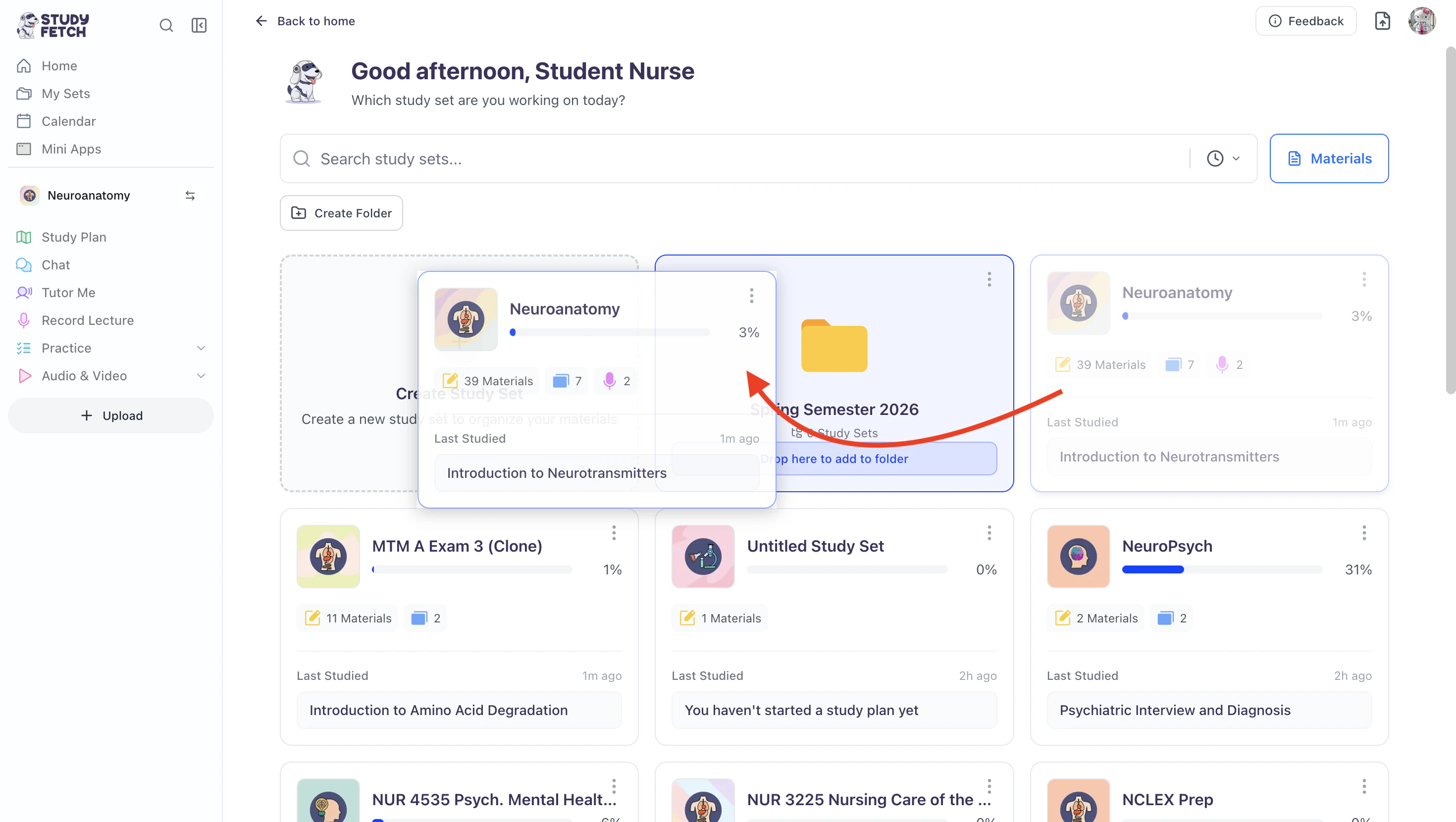Click the flashcards icon on NeuroPsych card
The height and width of the screenshot is (822, 1456).
[x=1165, y=618]
